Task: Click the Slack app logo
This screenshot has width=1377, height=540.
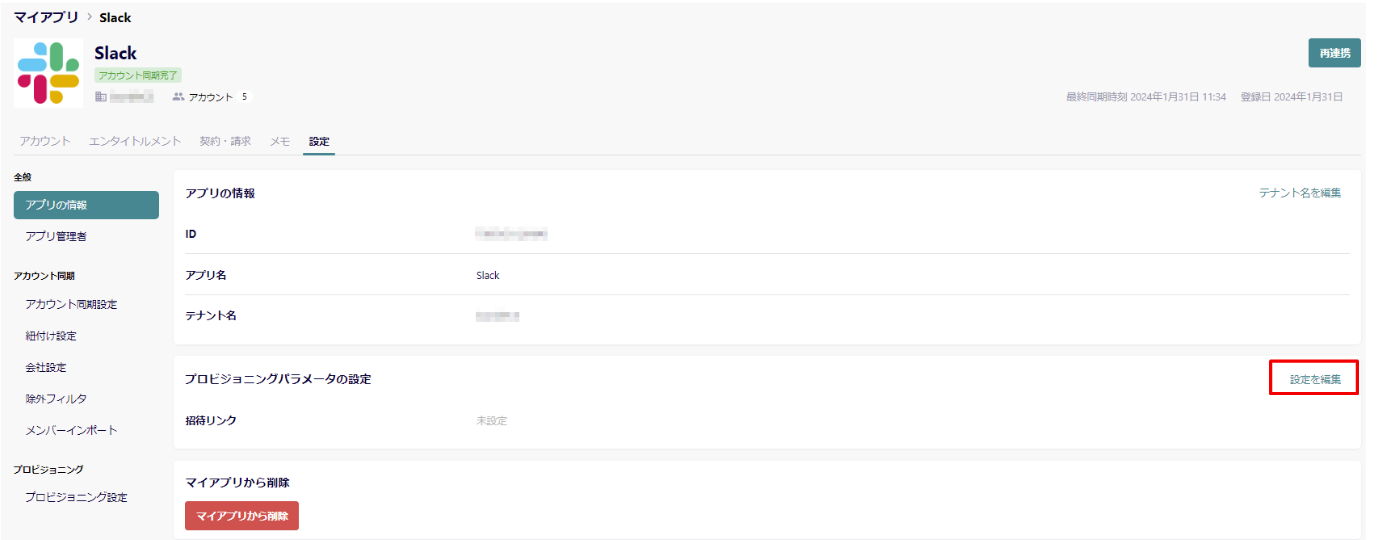Action: pyautogui.click(x=48, y=73)
